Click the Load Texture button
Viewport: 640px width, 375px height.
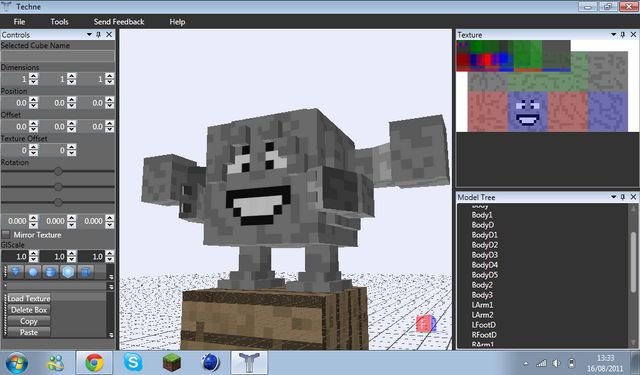pos(29,298)
